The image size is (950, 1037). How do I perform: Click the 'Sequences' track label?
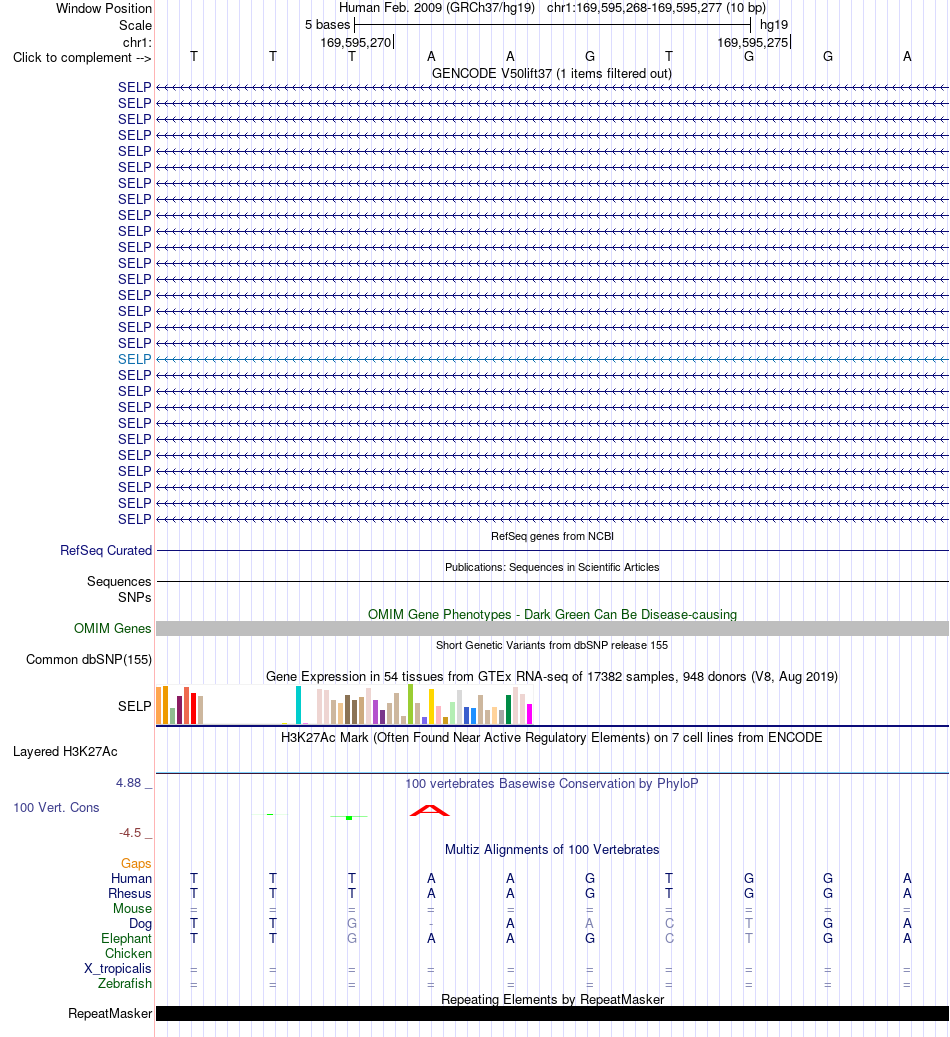pyautogui.click(x=119, y=581)
